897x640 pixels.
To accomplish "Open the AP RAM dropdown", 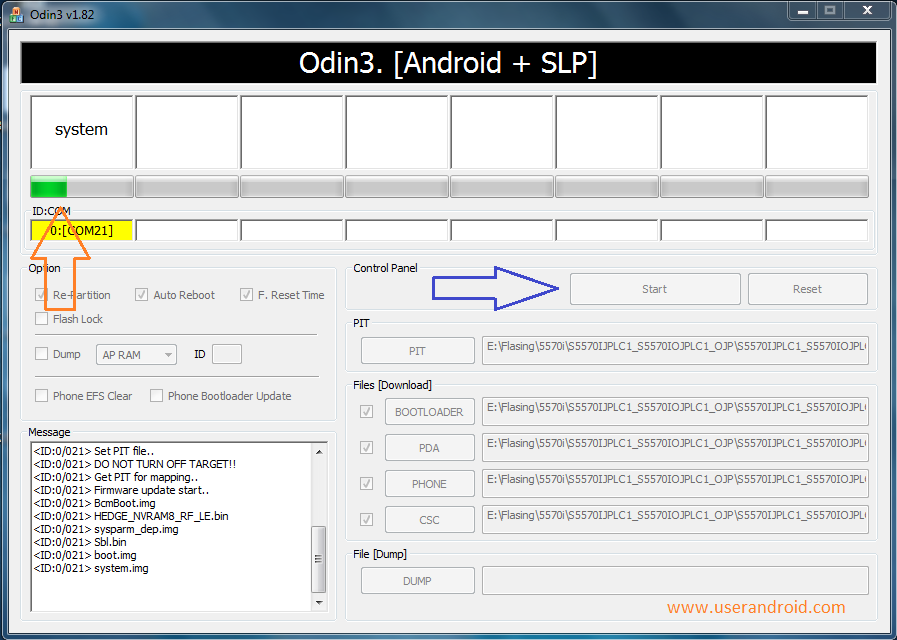I will pyautogui.click(x=136, y=355).
